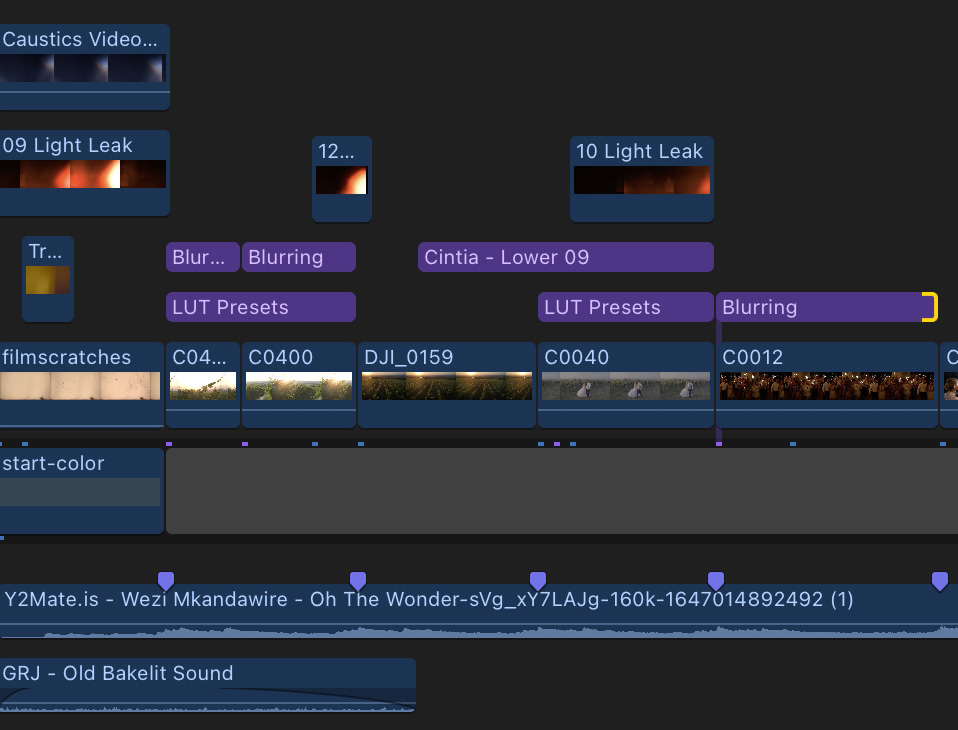Select the GRJ - Old Bakelit Sound clip
The image size is (958, 730).
[208, 685]
